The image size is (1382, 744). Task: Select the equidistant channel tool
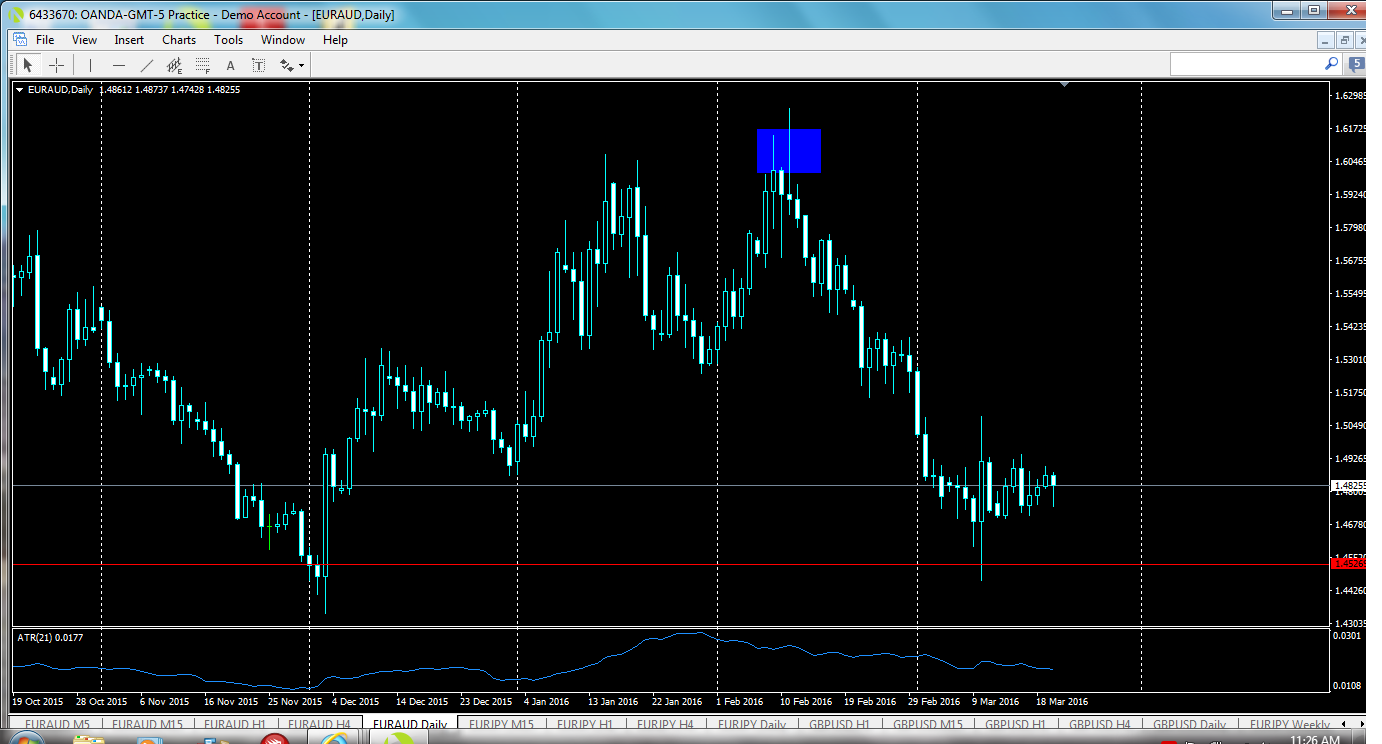point(175,65)
